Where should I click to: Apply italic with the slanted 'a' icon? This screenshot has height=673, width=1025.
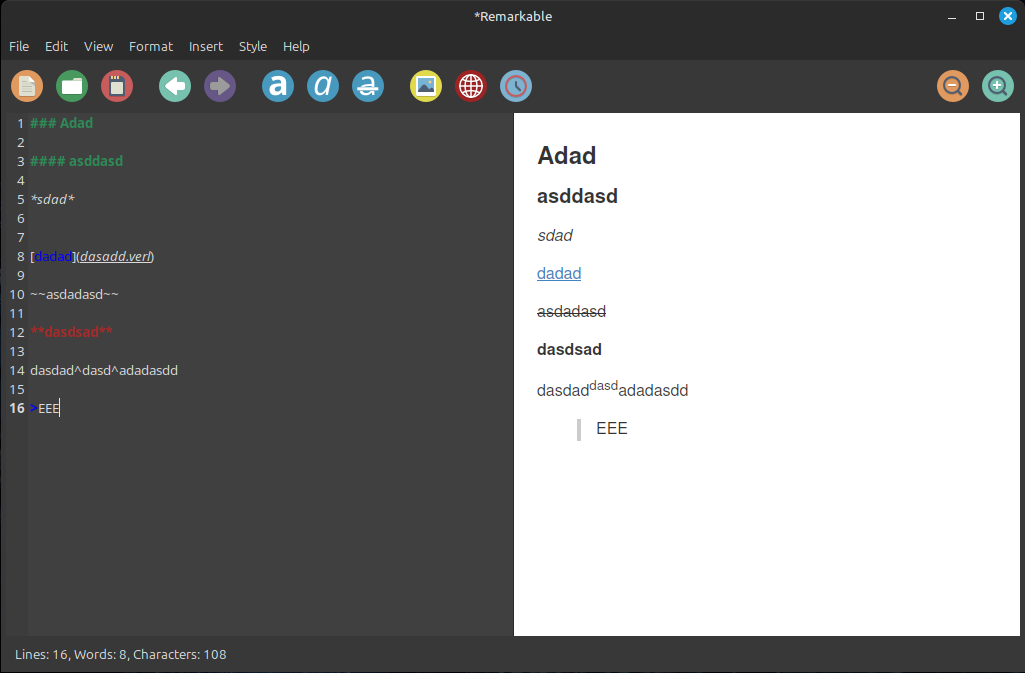tap(323, 86)
